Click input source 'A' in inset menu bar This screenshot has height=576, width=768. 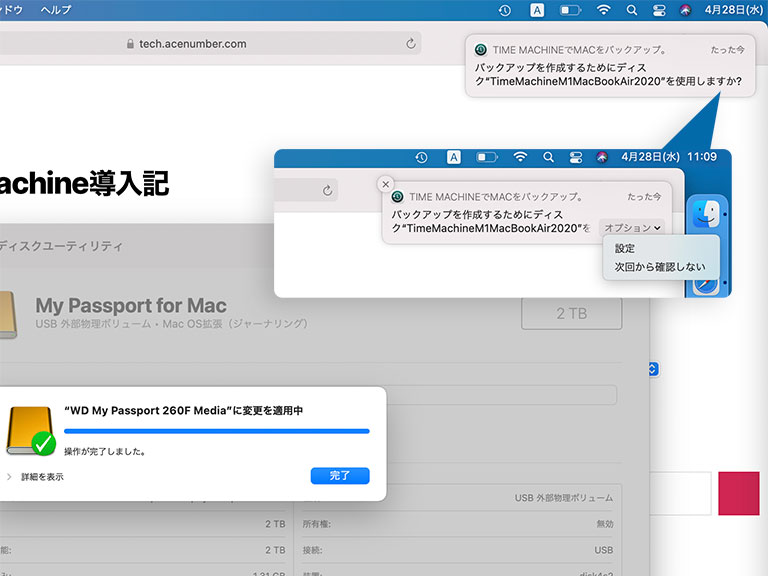coord(454,157)
